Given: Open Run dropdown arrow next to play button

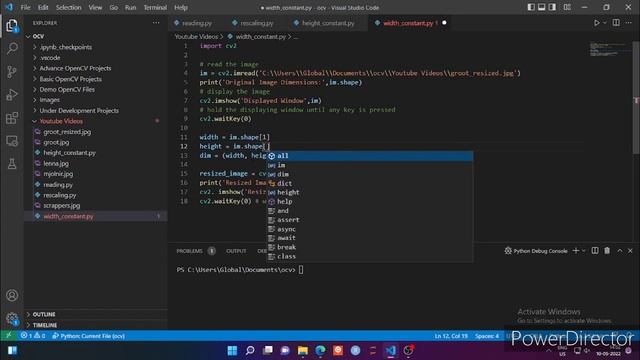Looking at the screenshot, I should coord(604,23).
